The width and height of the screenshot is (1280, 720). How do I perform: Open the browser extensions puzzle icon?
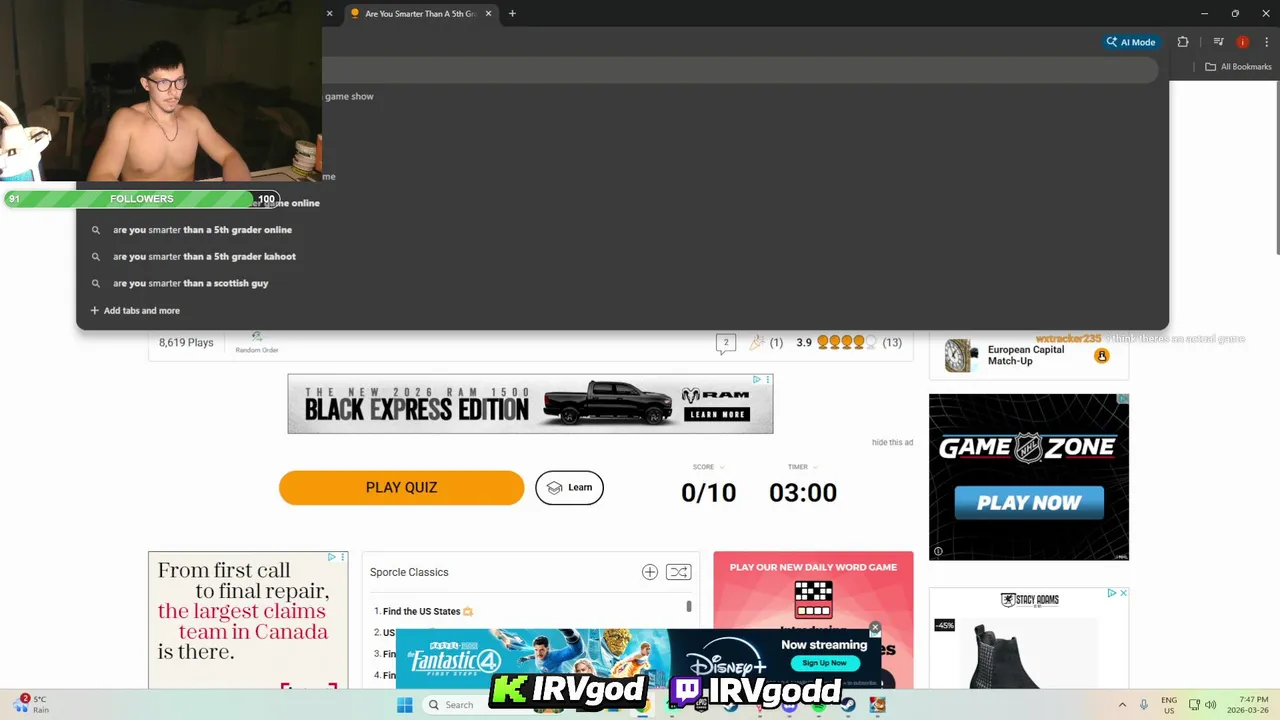tap(1183, 42)
